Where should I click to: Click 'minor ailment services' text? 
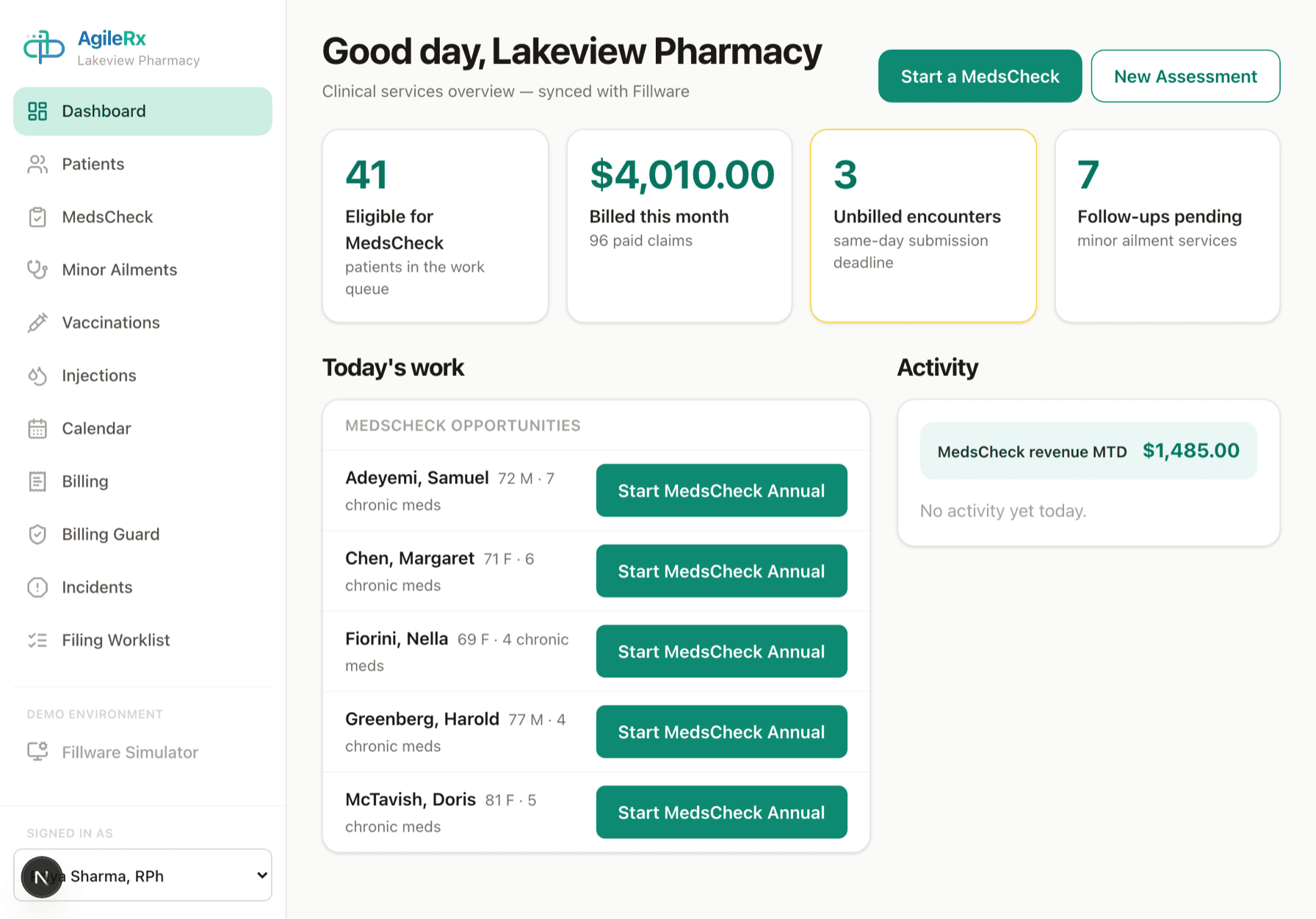point(1157,240)
